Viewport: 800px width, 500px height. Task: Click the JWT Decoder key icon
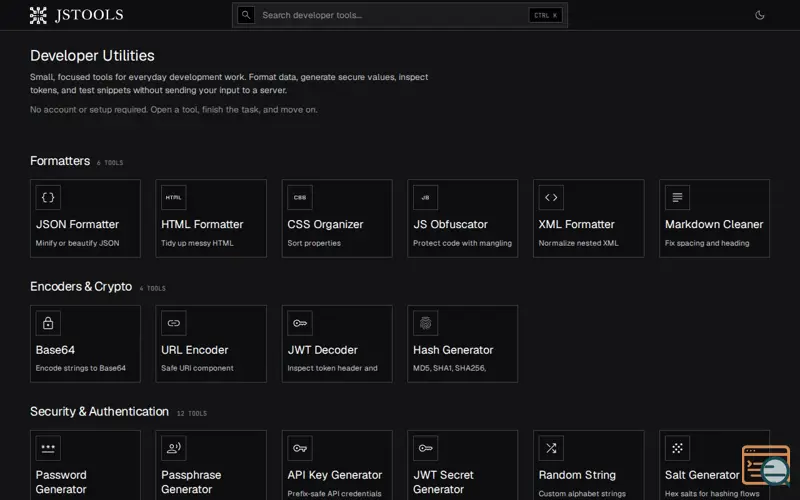[299, 323]
